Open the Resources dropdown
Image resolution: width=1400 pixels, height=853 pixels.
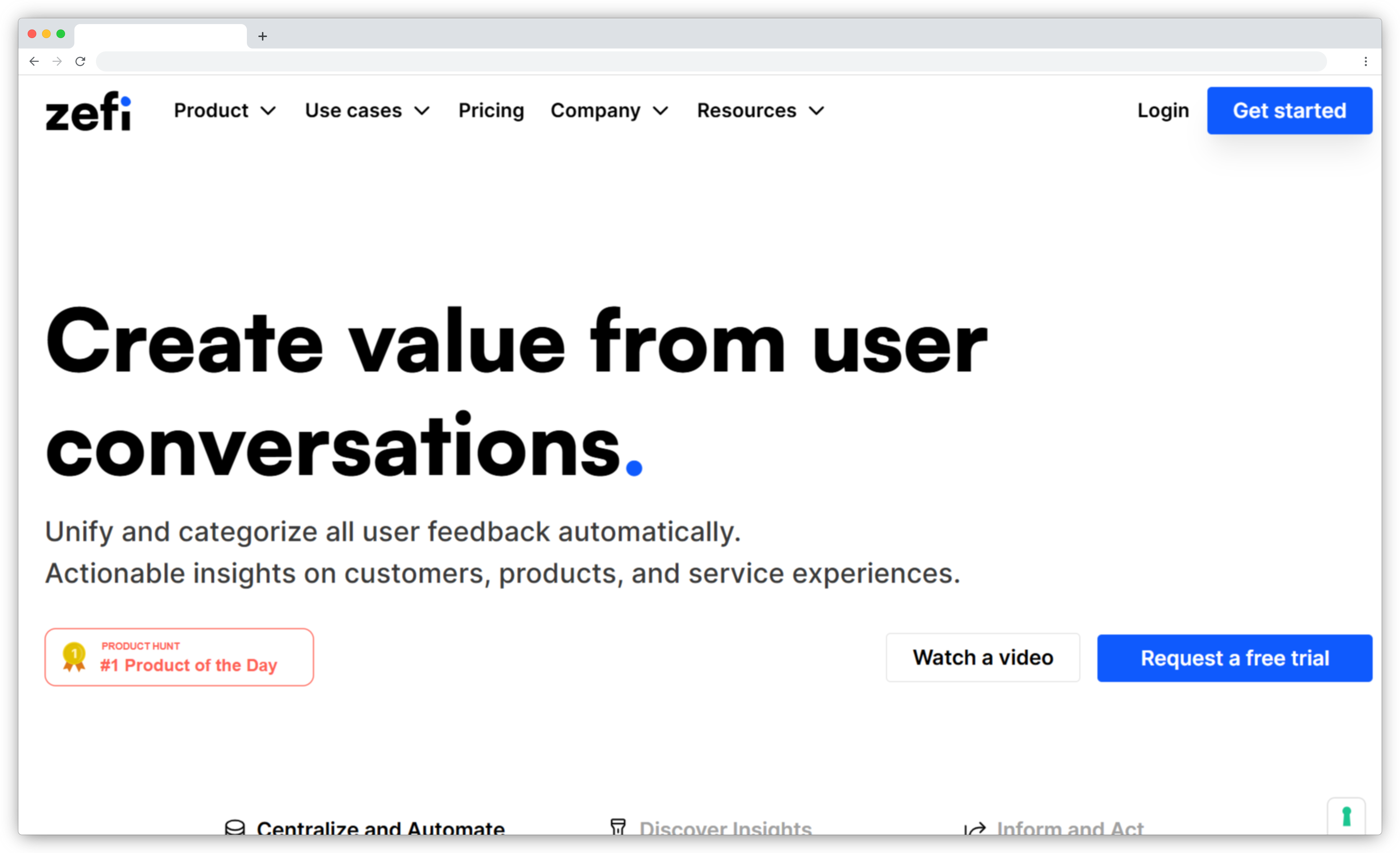click(760, 110)
